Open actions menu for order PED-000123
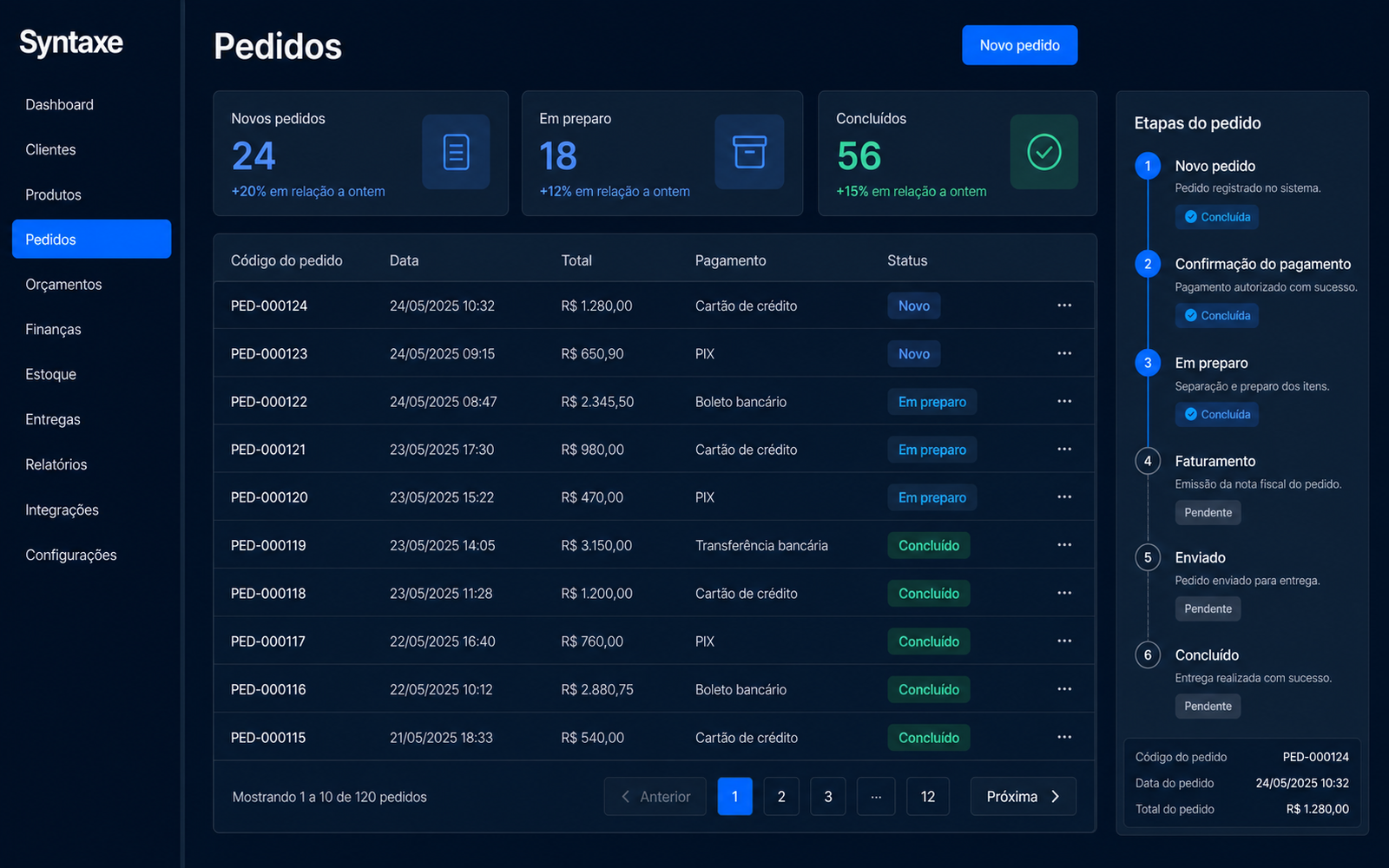Screen dimensions: 1389x868 click(x=1064, y=353)
